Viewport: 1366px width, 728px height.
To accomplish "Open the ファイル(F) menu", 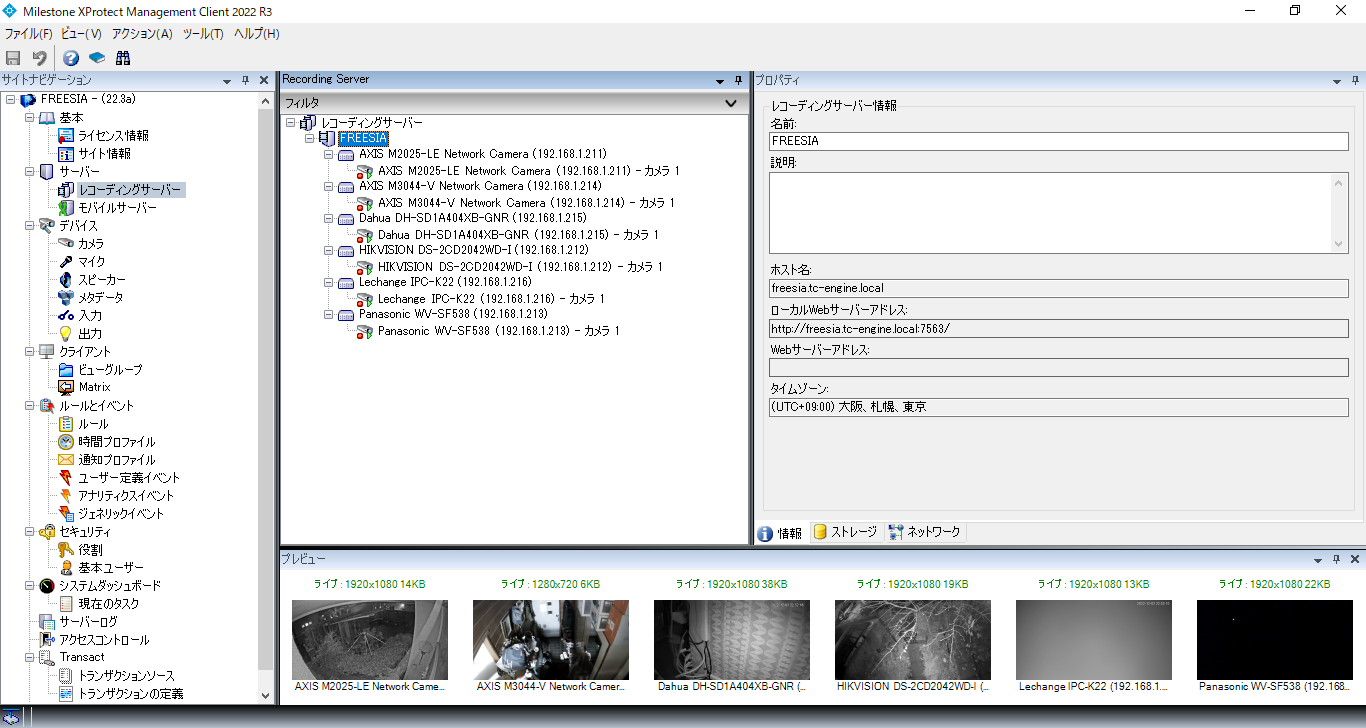I will [28, 34].
